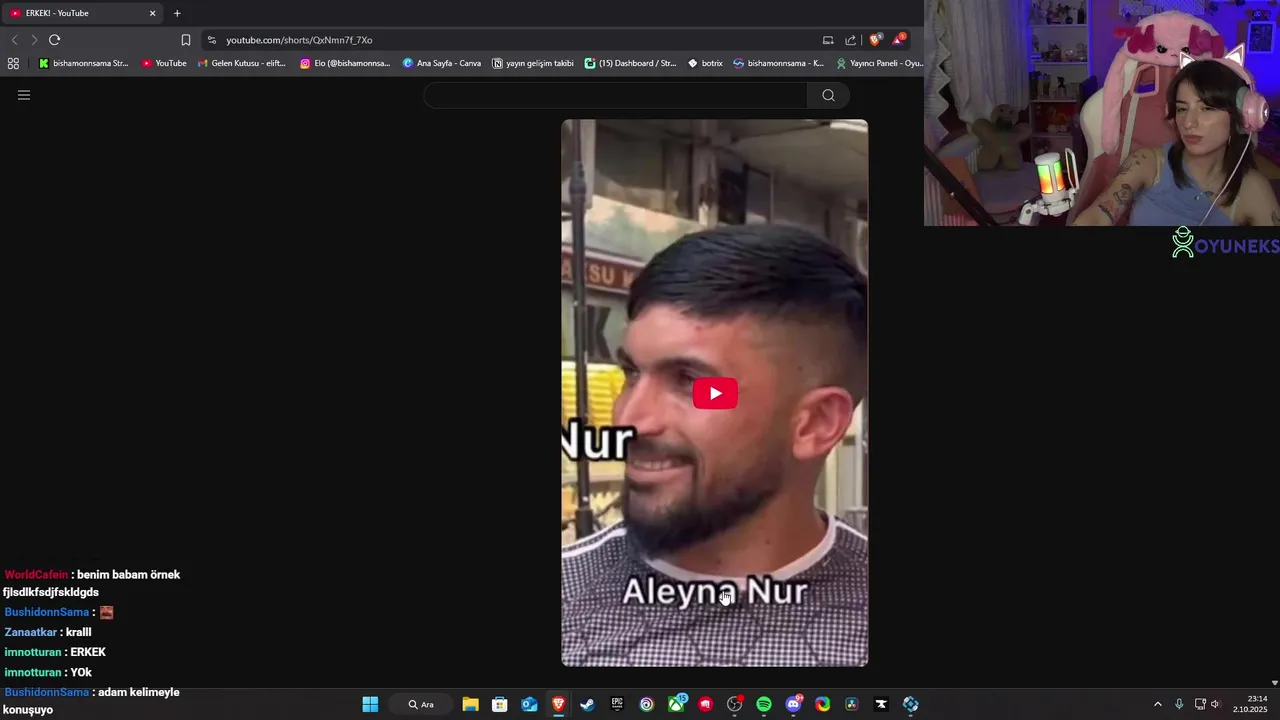Screen dimensions: 1280x720
Task: Open the bishamonnsama Str... bookmark
Action: pos(83,63)
